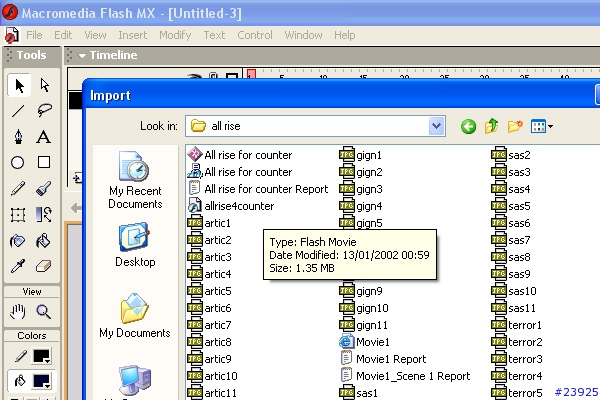Select the Movie1_Scene 1 Report file
Image resolution: width=600 pixels, height=400 pixels.
click(x=405, y=376)
